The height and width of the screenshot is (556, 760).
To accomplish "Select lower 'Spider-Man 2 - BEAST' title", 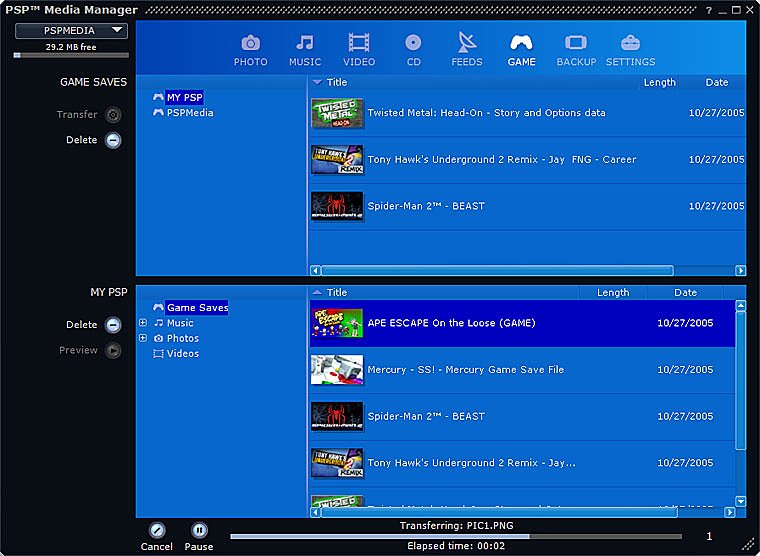I will coord(426,416).
